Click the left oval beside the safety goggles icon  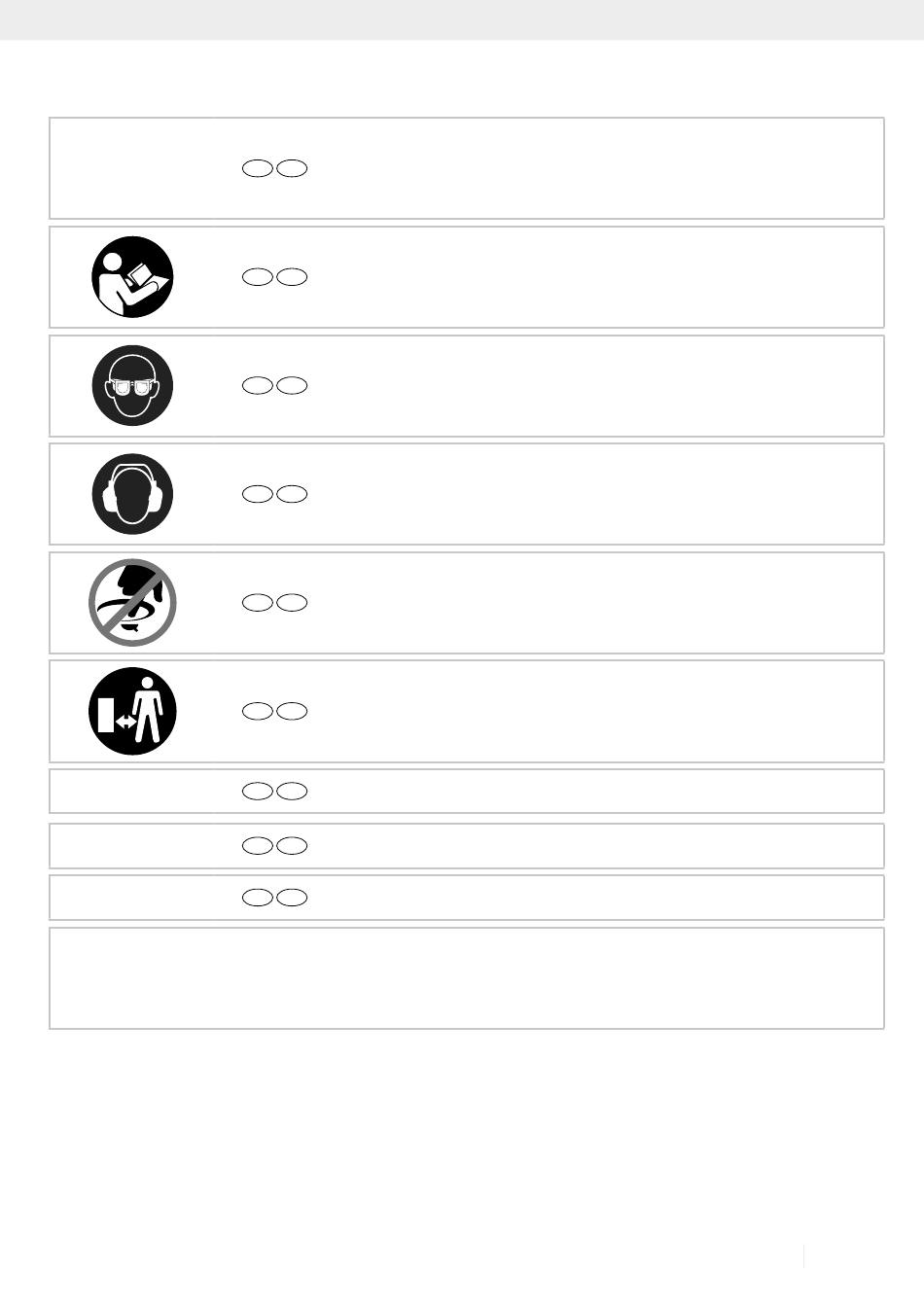coord(258,386)
